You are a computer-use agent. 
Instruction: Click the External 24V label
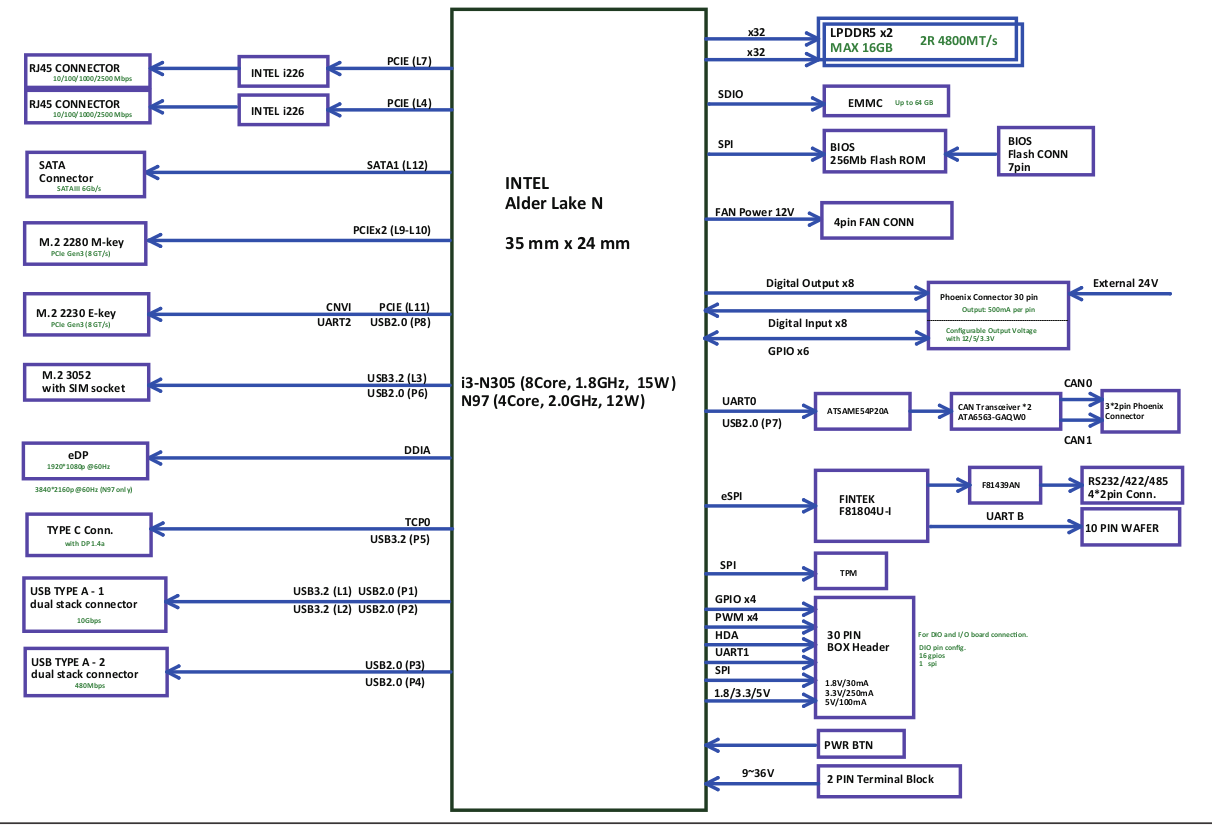pos(1125,283)
